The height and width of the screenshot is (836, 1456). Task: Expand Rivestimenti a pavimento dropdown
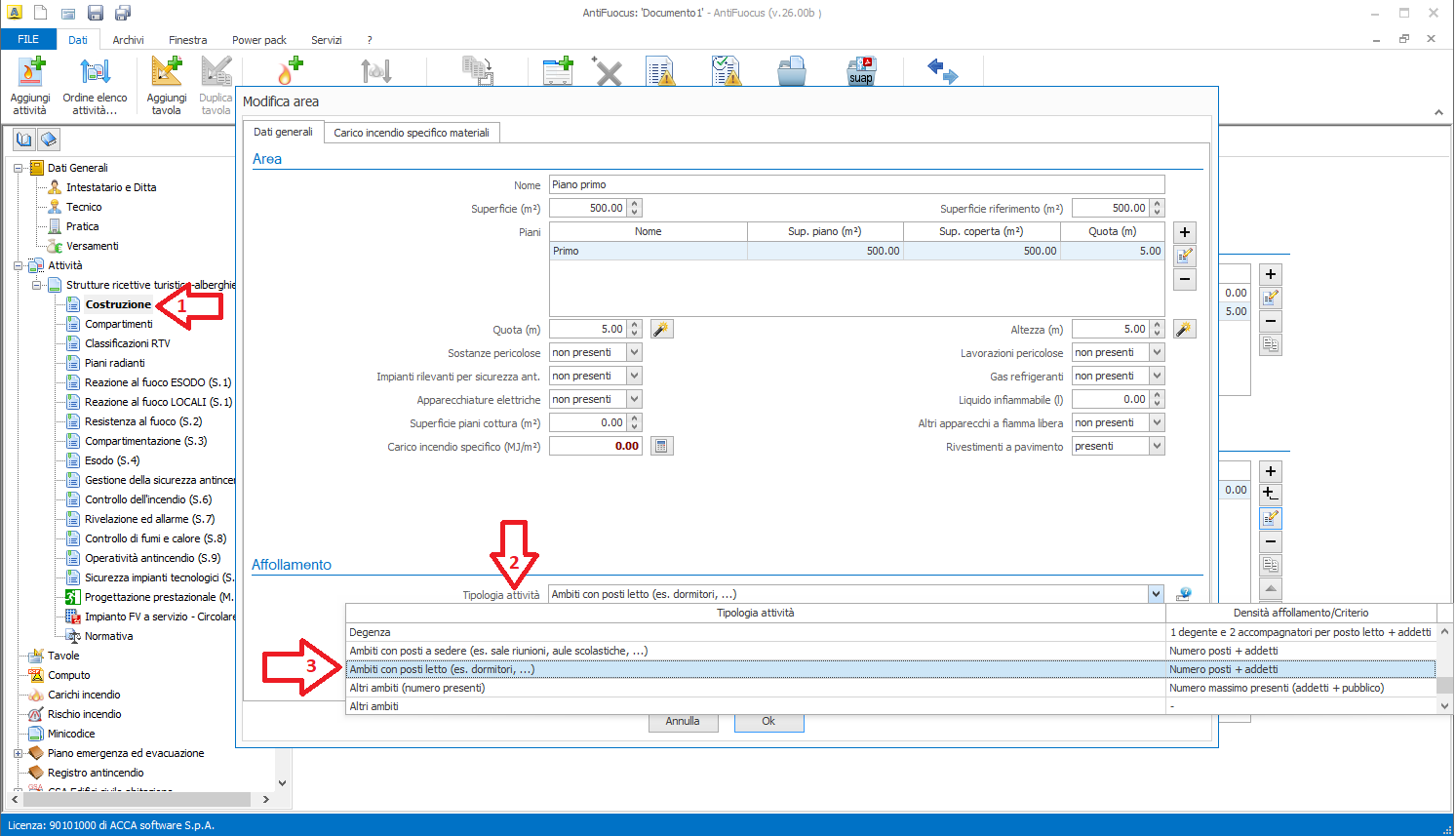coord(1157,447)
